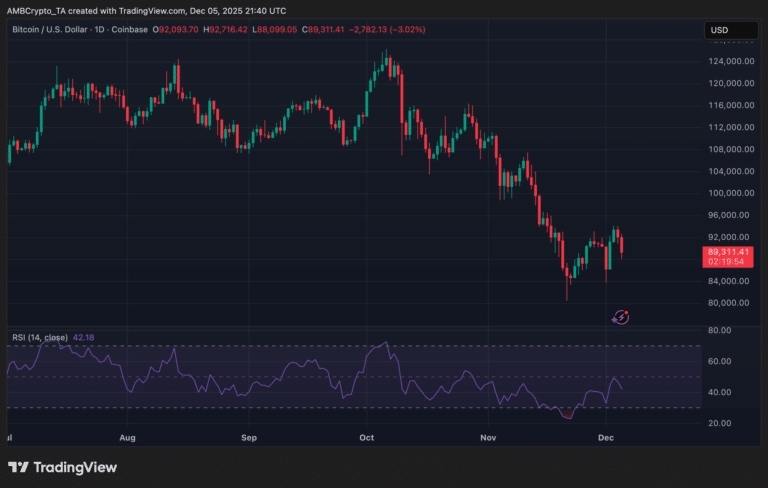Select the Dec label on the time axis

coord(607,438)
